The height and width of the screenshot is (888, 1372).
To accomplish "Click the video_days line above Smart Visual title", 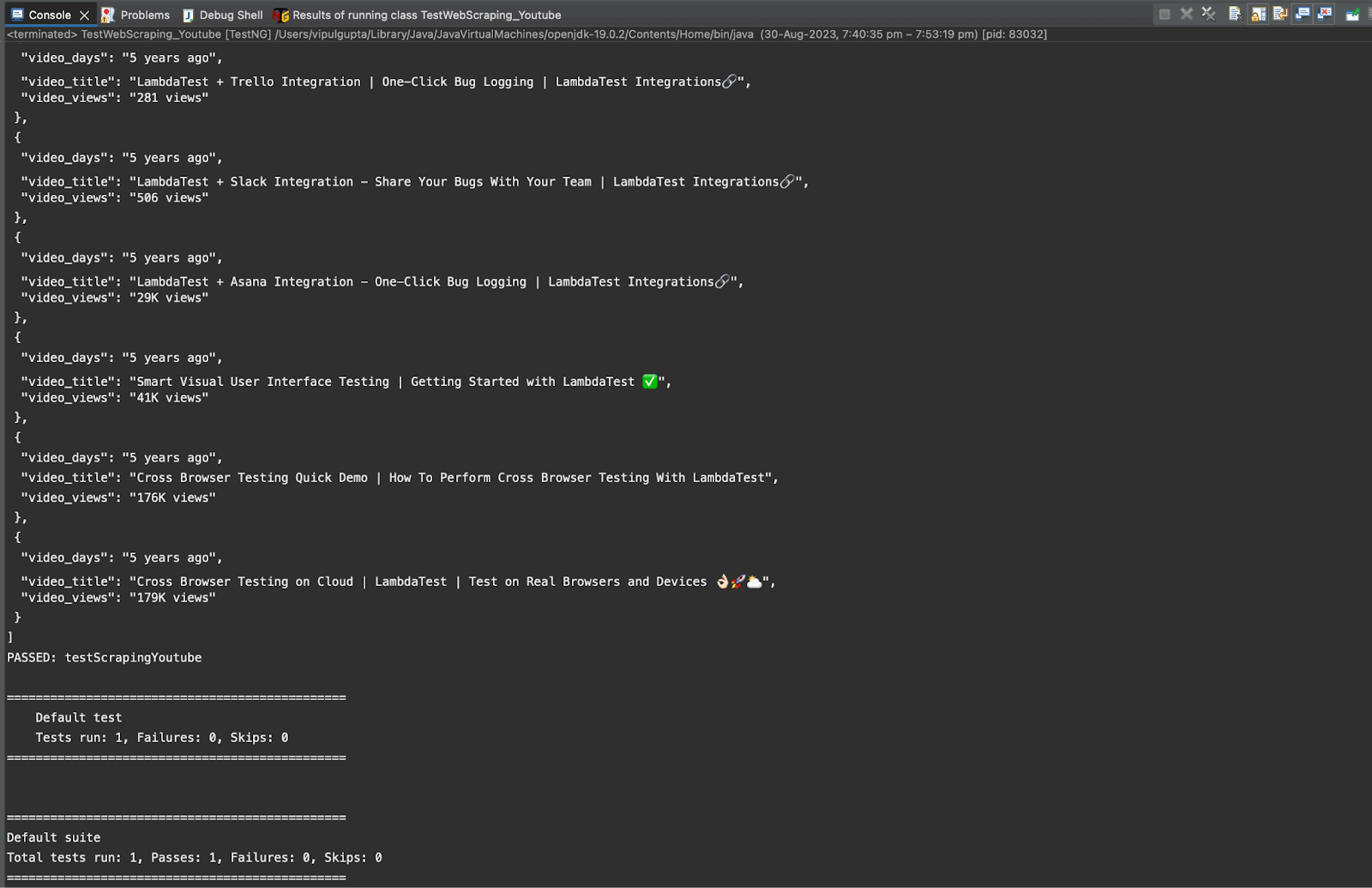I will (122, 358).
